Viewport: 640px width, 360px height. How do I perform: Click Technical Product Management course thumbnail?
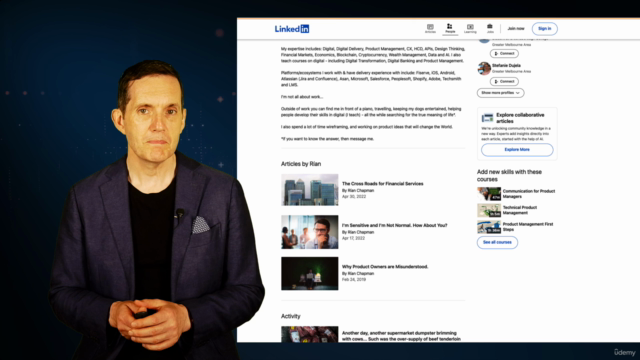click(x=489, y=211)
